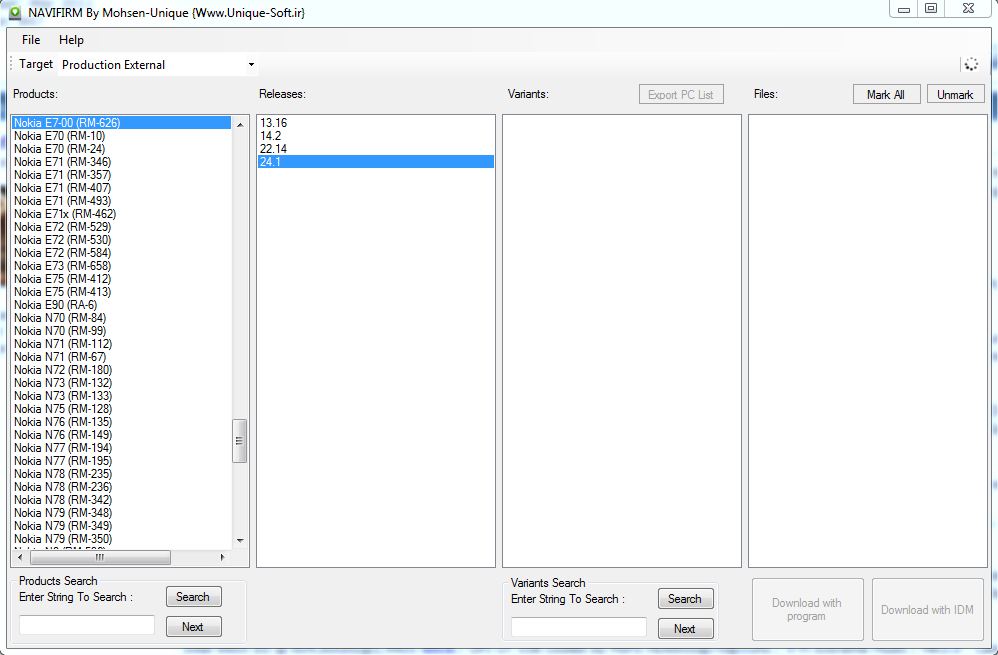Image resolution: width=998 pixels, height=655 pixels.
Task: Select Nokia E73 (RM-658)
Action: (x=122, y=265)
